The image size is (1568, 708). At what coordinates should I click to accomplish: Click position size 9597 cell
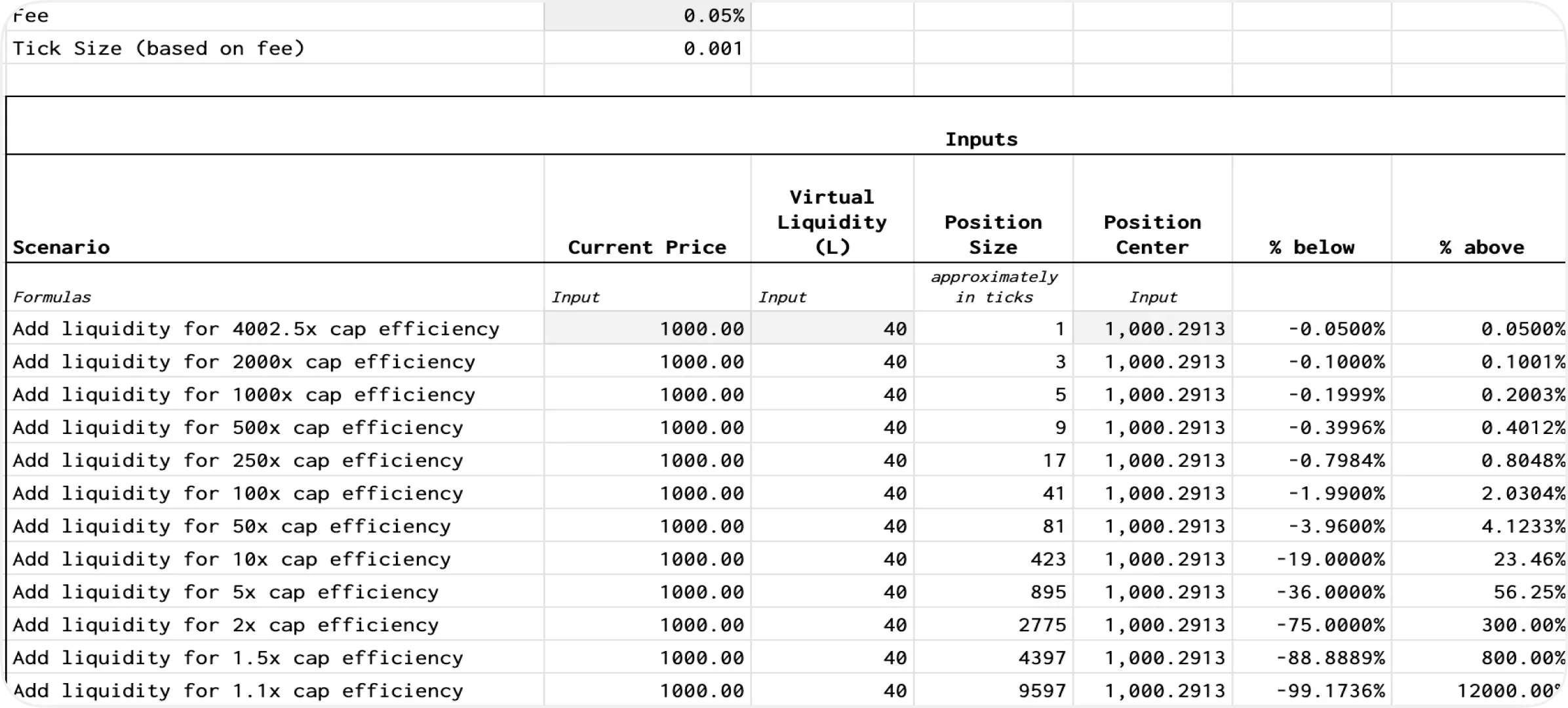[994, 690]
